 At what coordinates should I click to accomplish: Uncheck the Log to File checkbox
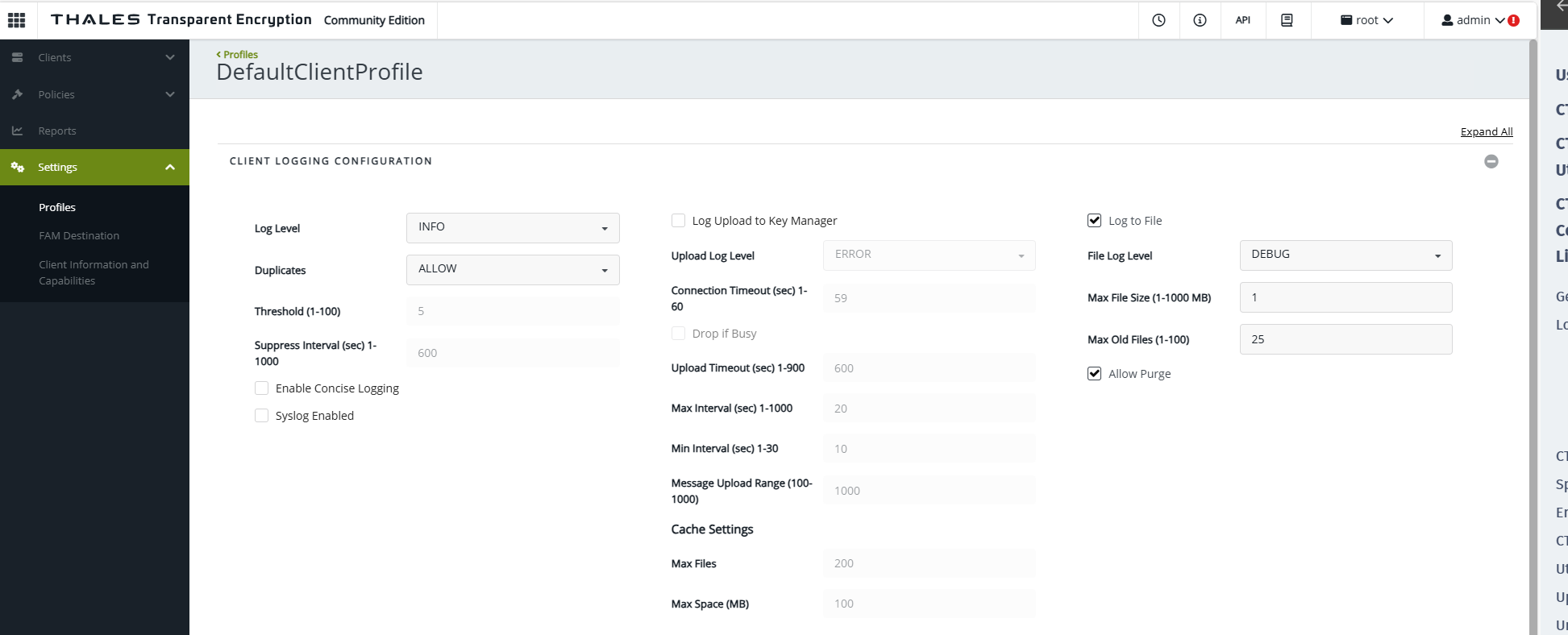(1095, 221)
